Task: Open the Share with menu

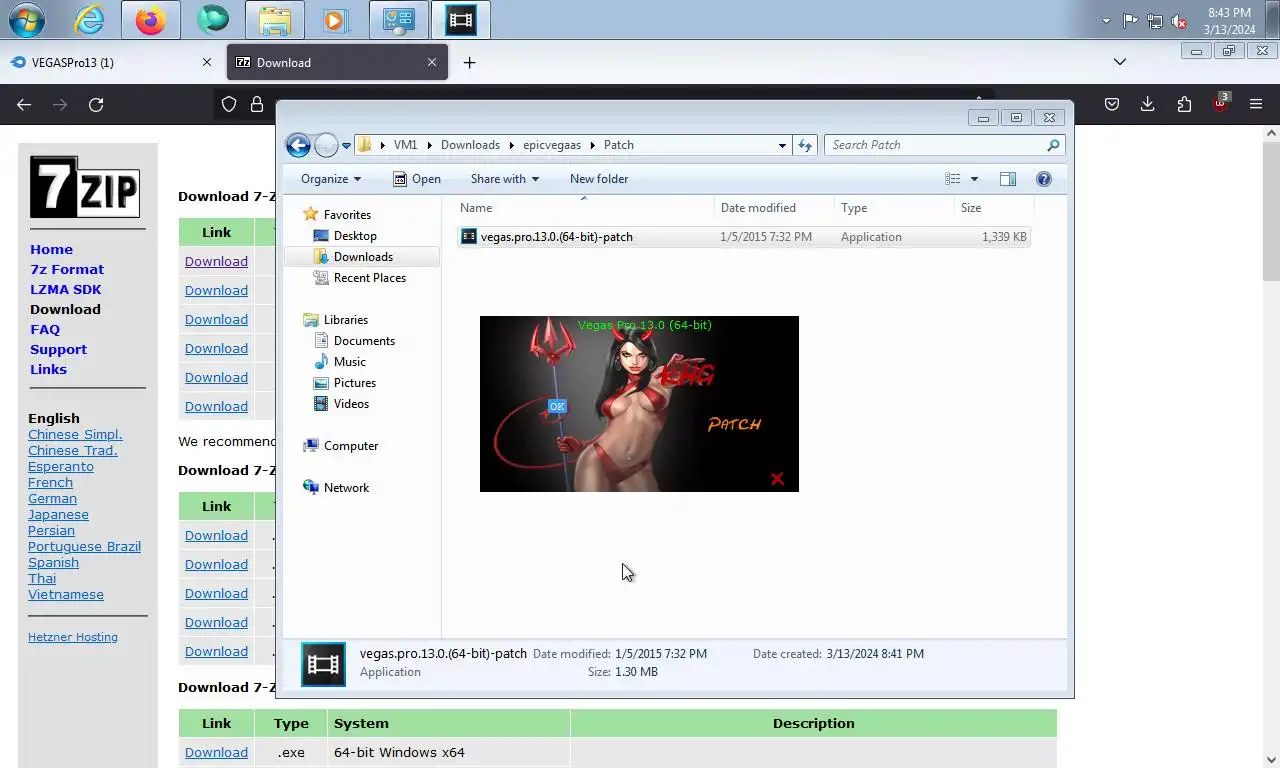Action: pos(505,179)
